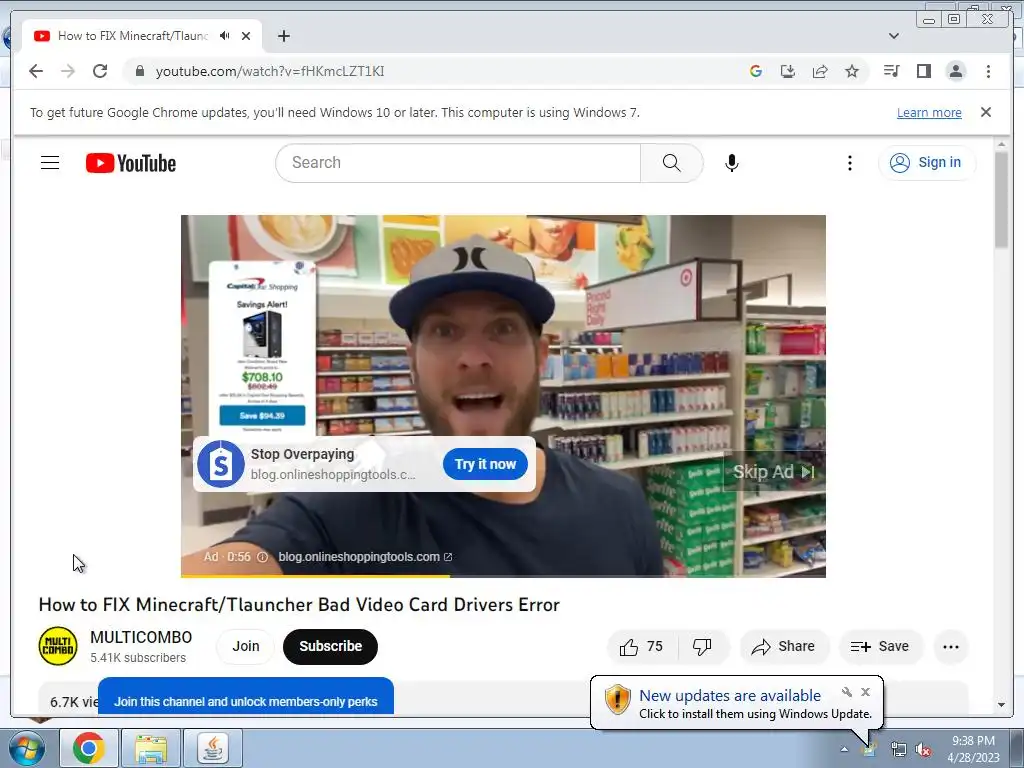Viewport: 1024px width, 768px height.
Task: Share this page icon in address bar
Action: pyautogui.click(x=820, y=71)
